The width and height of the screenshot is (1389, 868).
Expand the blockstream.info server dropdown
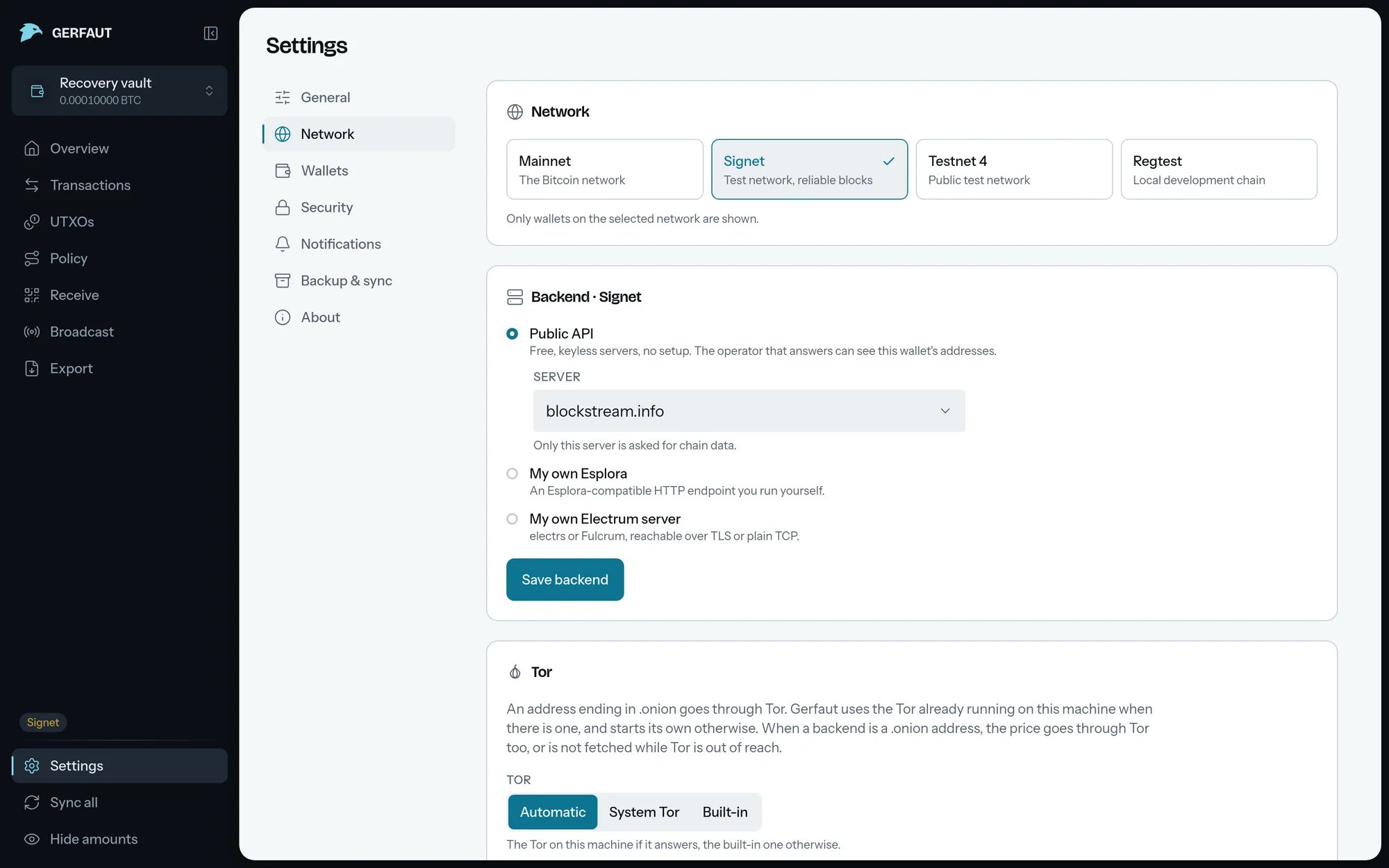coord(749,411)
